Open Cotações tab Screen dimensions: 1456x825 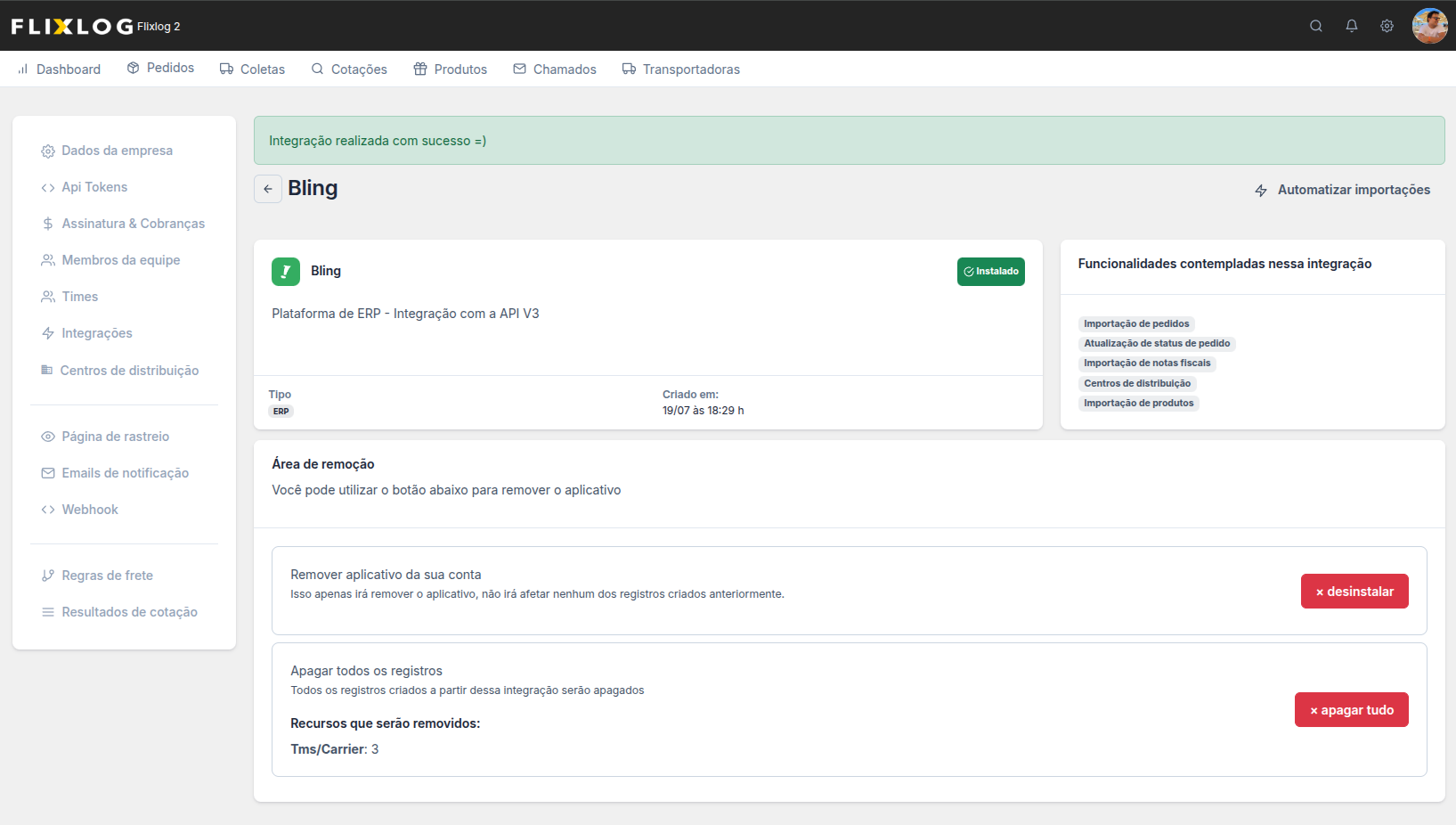click(349, 69)
